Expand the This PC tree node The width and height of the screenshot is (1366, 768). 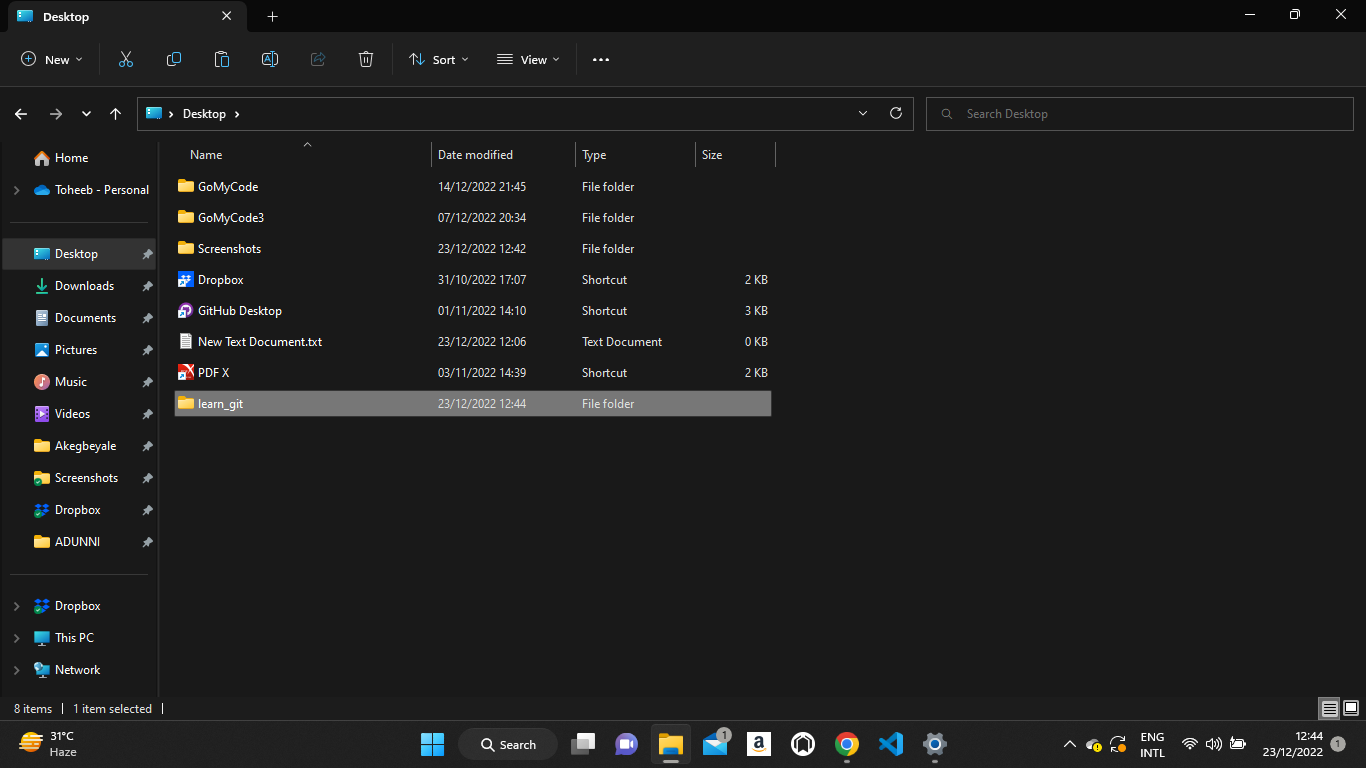(x=16, y=638)
